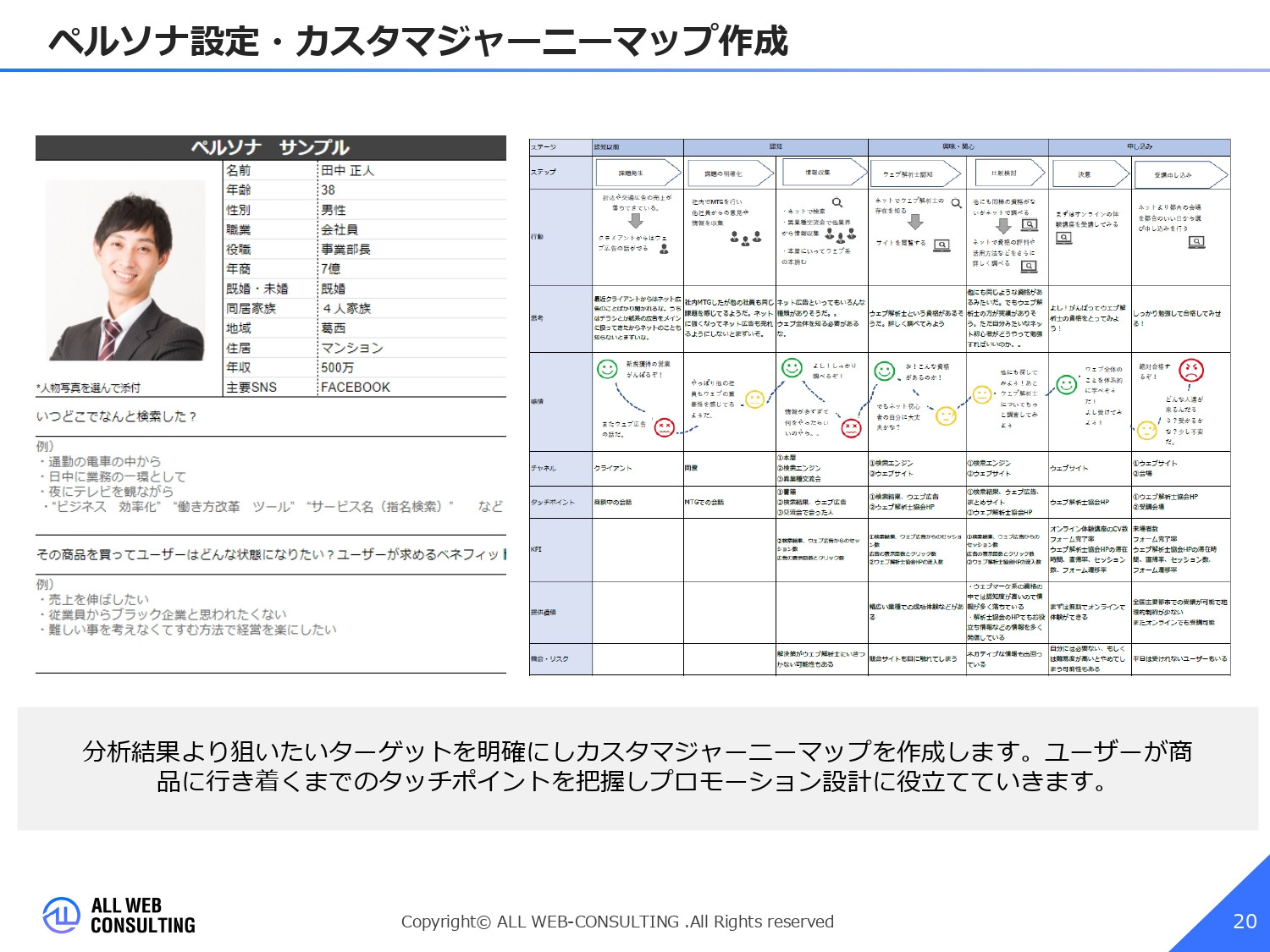
Task: Click the green smiley next to 新規獲得の営業がんばるぞ
Action: click(x=607, y=368)
